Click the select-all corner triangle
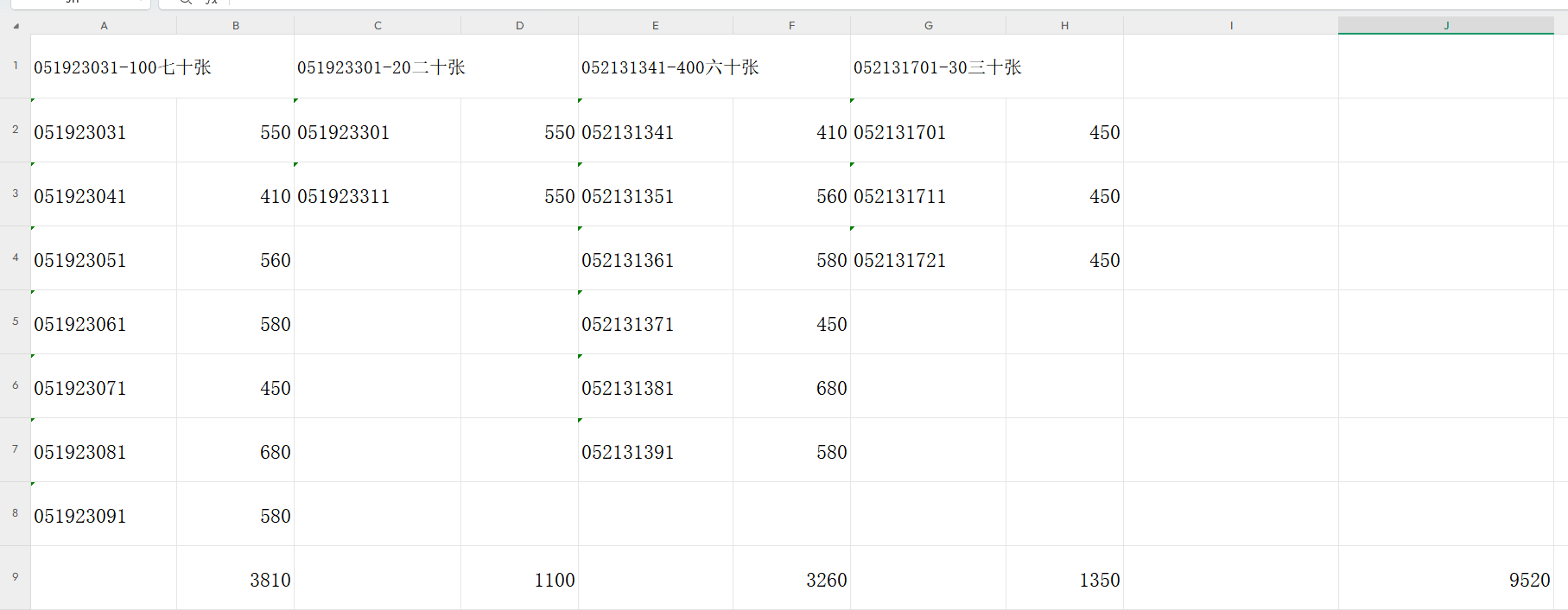 pos(16,26)
